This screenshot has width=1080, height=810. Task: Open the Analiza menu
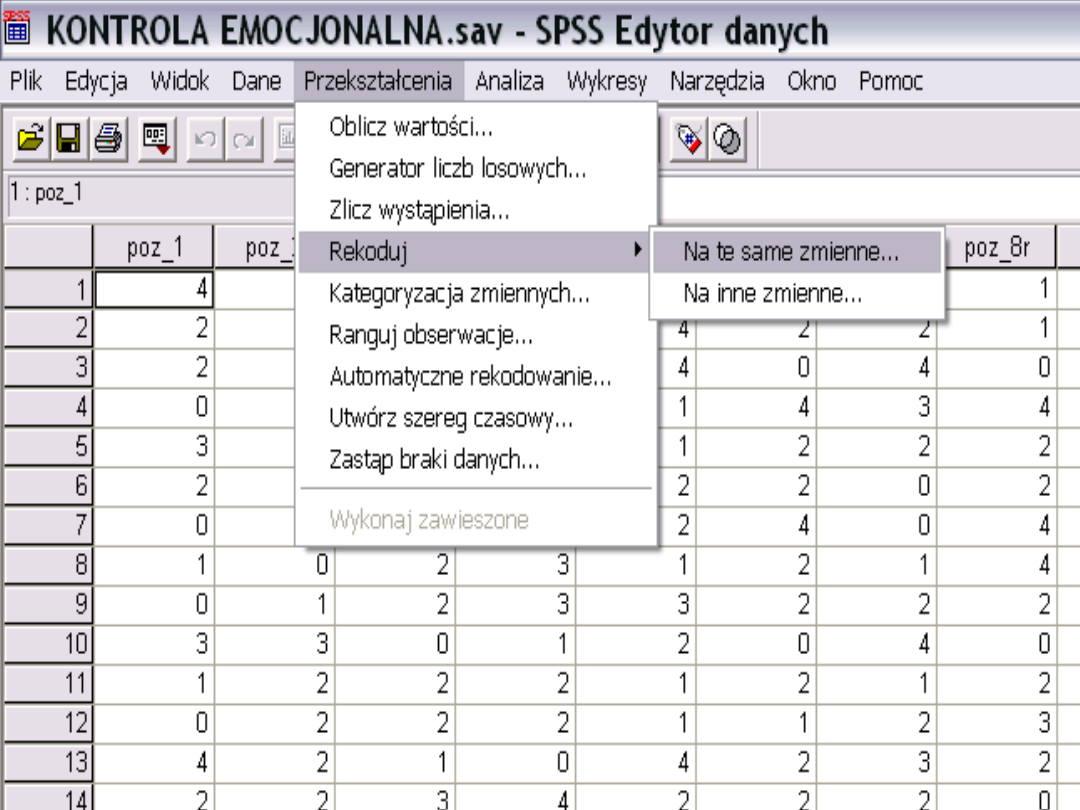point(509,81)
